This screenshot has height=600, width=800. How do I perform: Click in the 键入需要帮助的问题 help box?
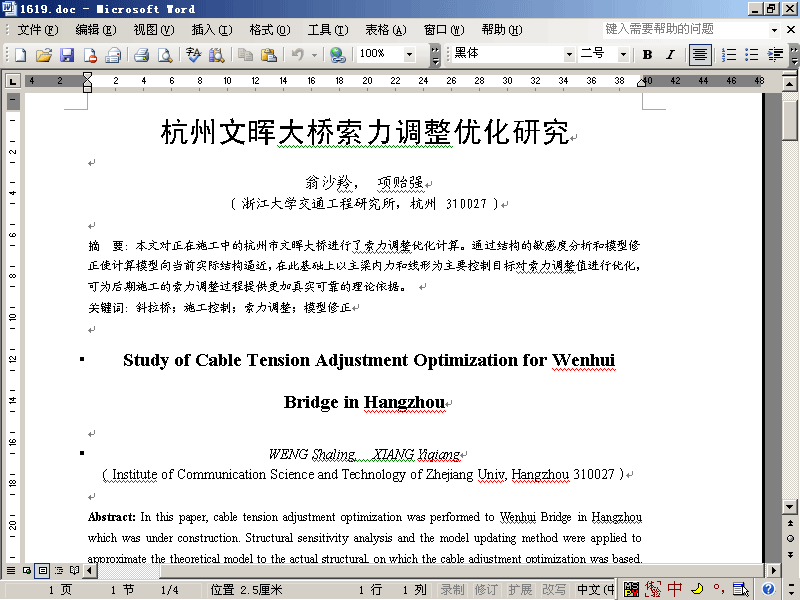[685, 30]
